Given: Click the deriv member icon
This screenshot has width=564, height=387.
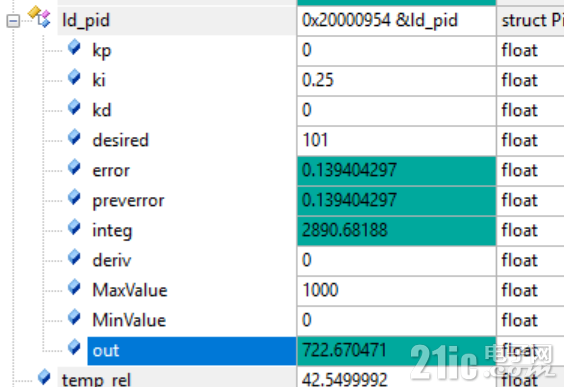Looking at the screenshot, I should [x=74, y=257].
